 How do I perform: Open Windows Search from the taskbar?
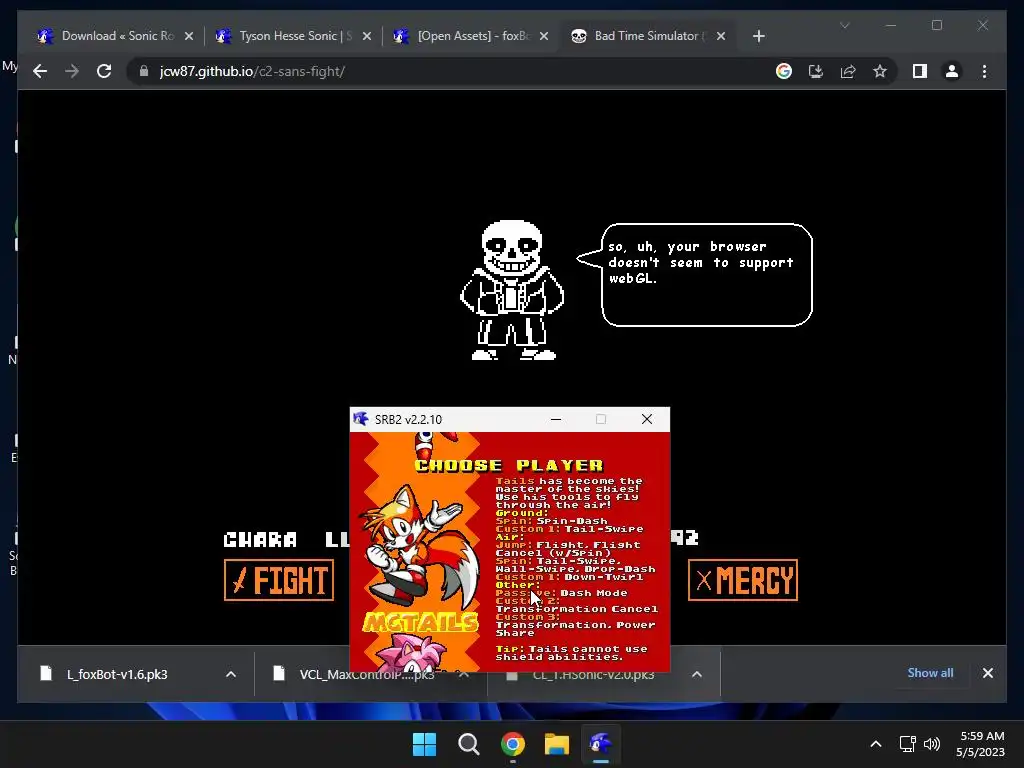point(468,744)
